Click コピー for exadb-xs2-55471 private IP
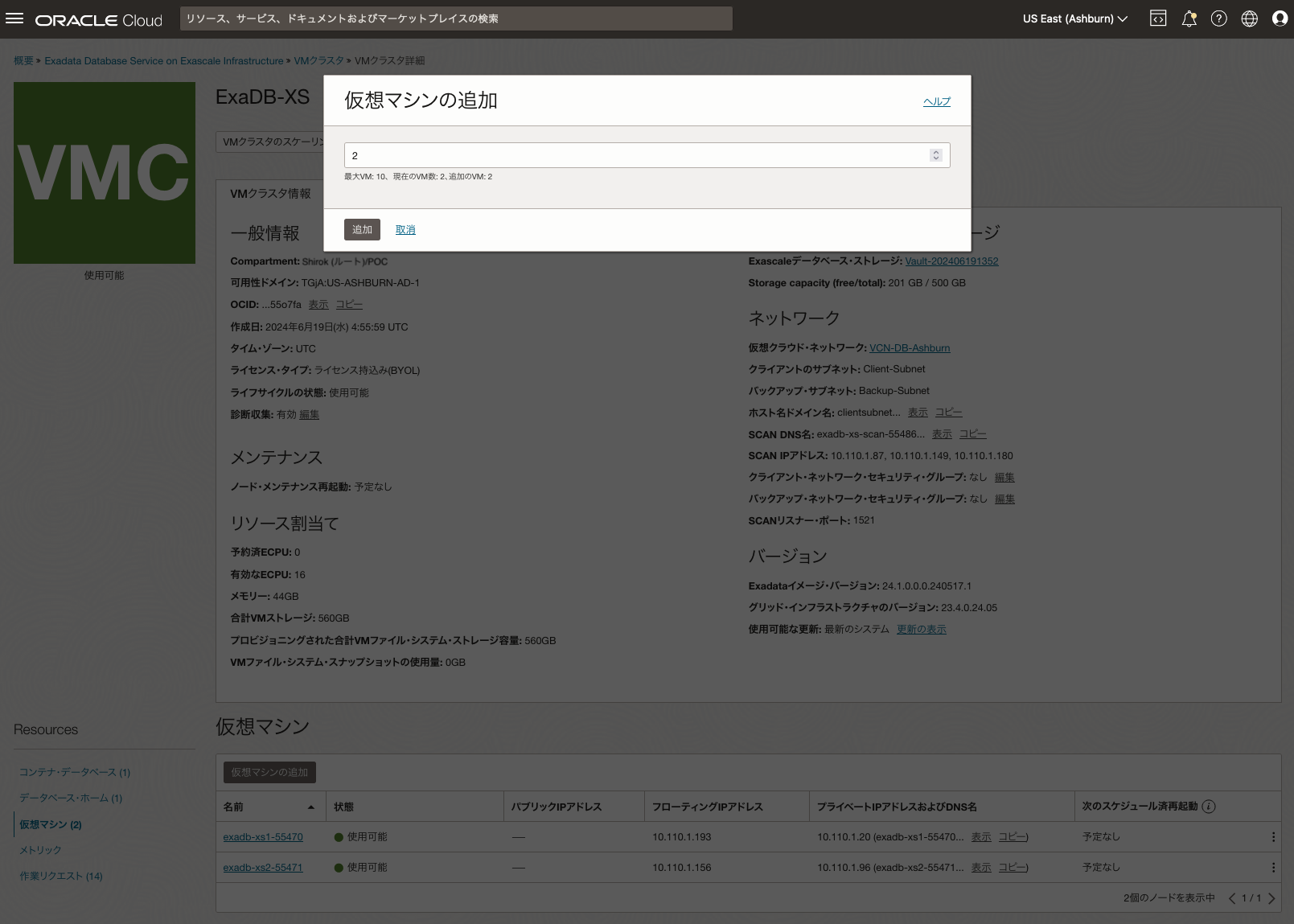 [x=1012, y=868]
